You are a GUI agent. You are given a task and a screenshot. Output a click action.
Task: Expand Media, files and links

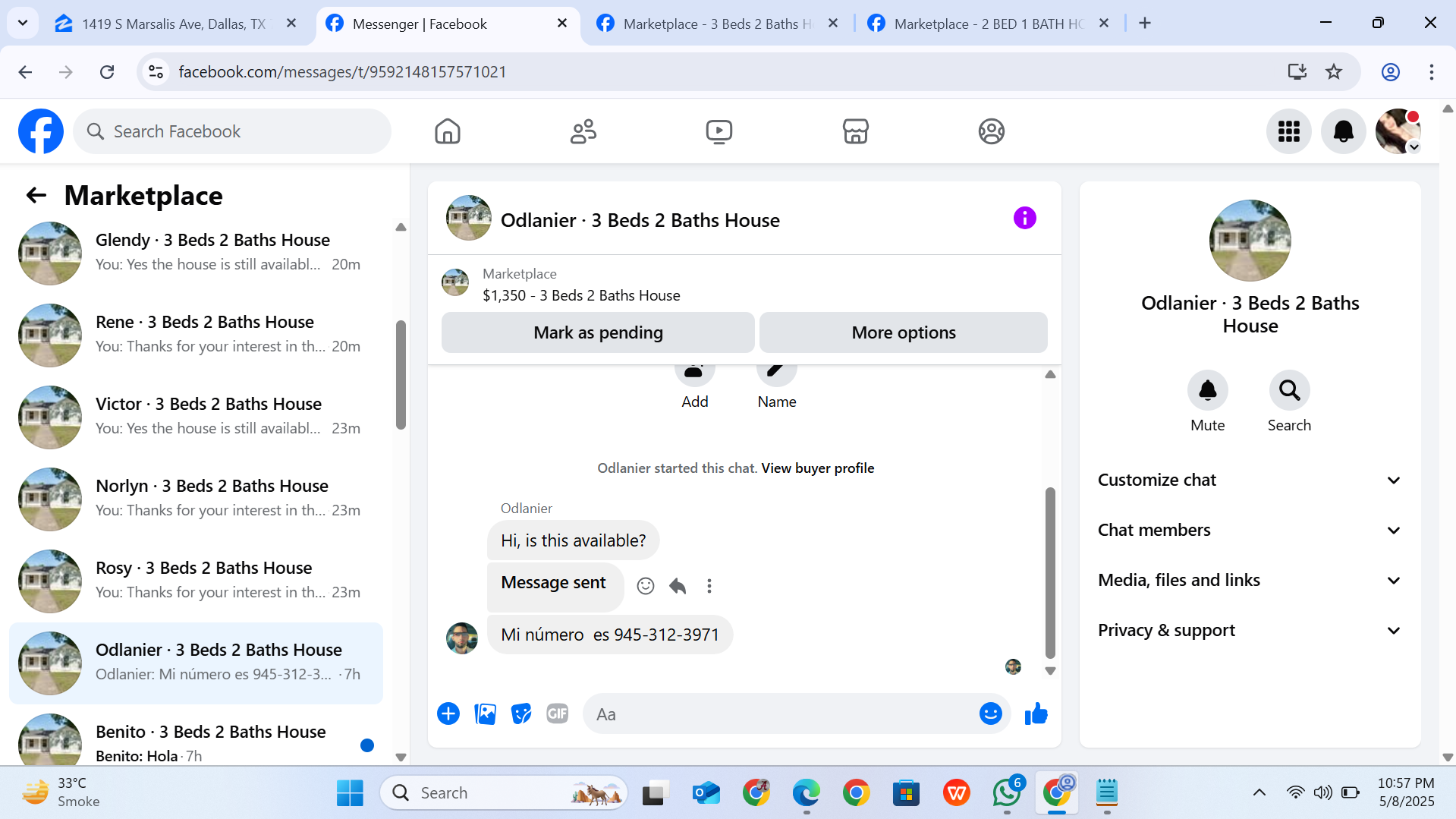click(1250, 581)
